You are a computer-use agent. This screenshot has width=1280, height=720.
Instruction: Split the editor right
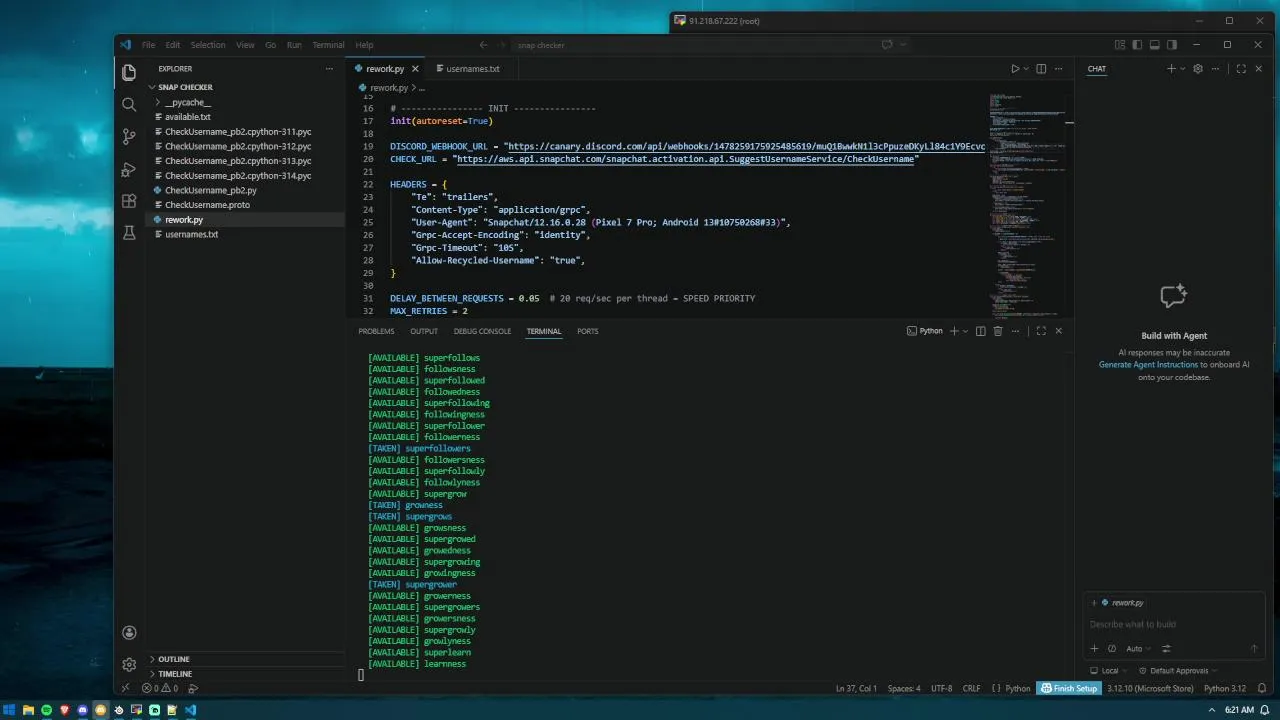coord(1041,69)
